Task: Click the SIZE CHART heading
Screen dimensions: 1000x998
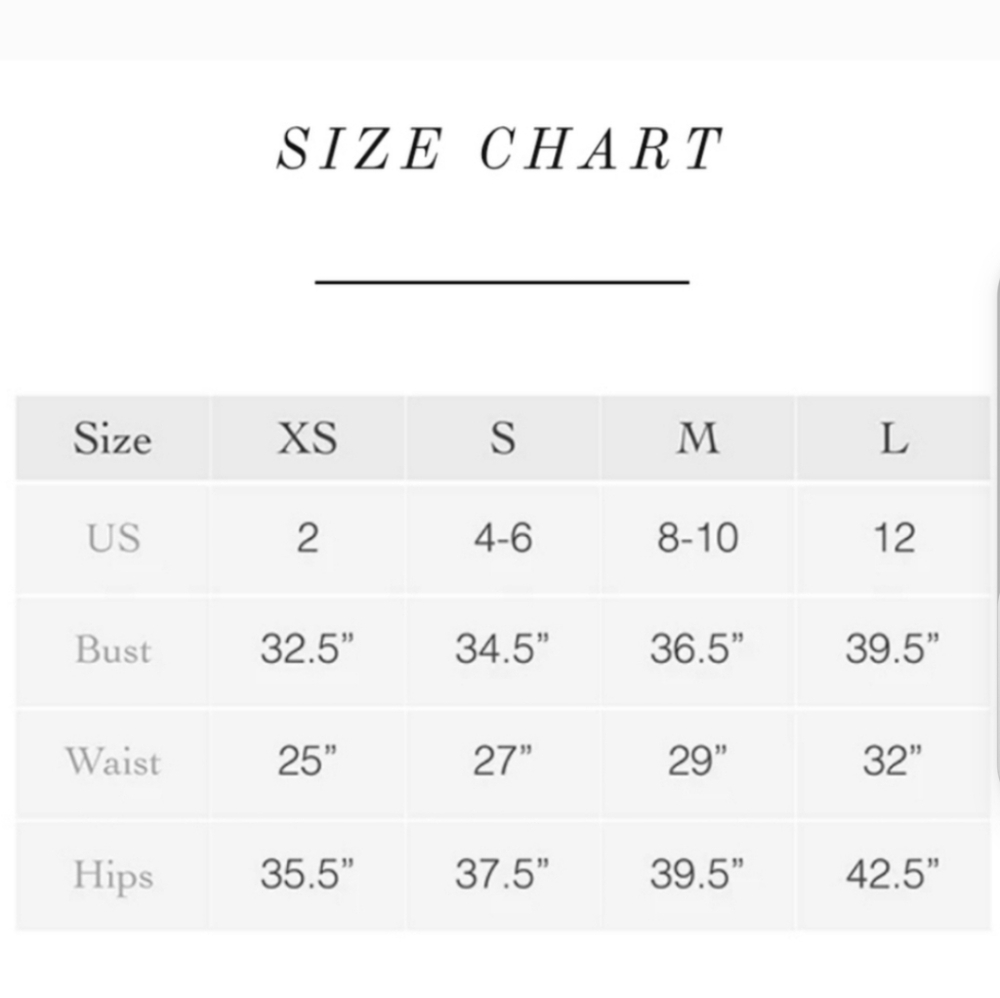Action: point(501,149)
